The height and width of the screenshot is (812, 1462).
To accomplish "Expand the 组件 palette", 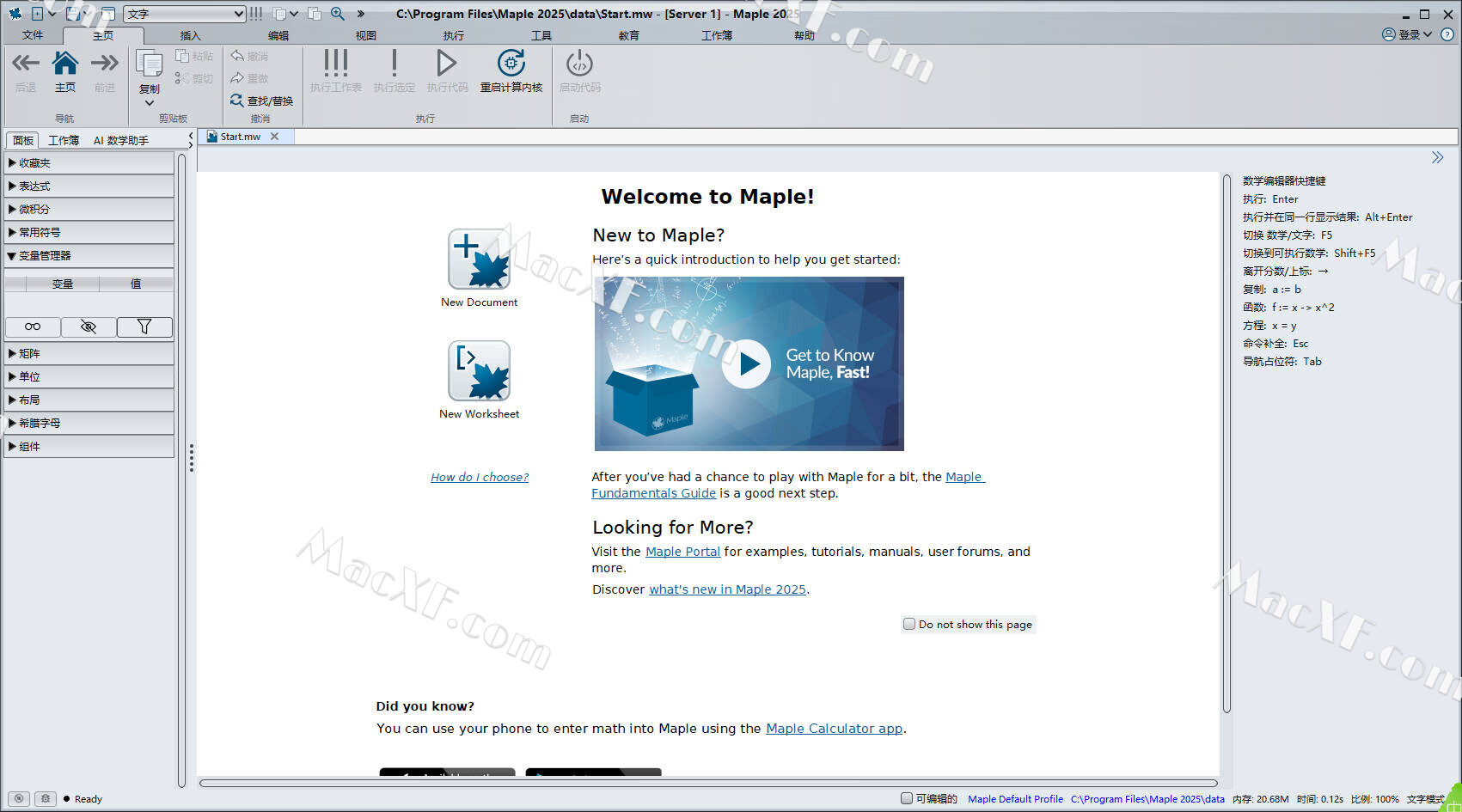I will (x=89, y=447).
